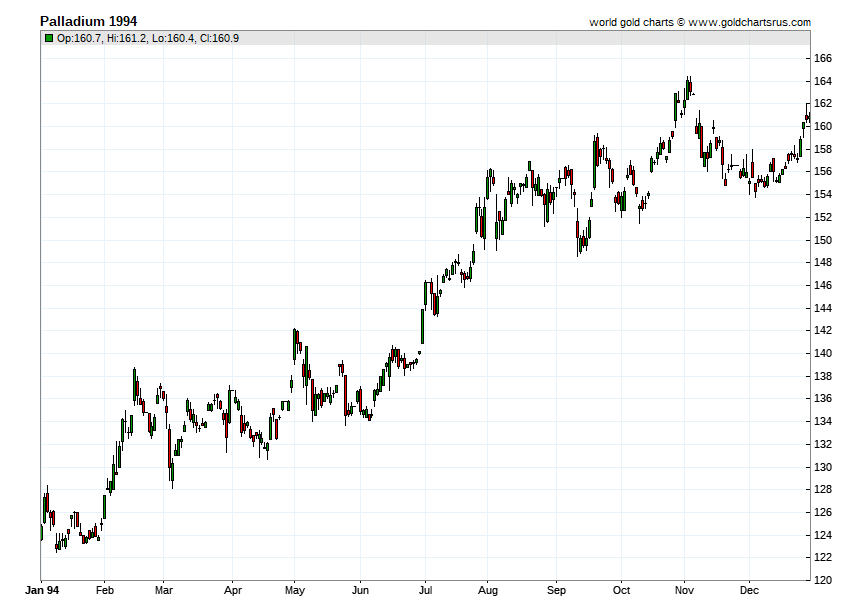The height and width of the screenshot is (616, 850).
Task: Click the 120 price axis label
Action: 823,580
